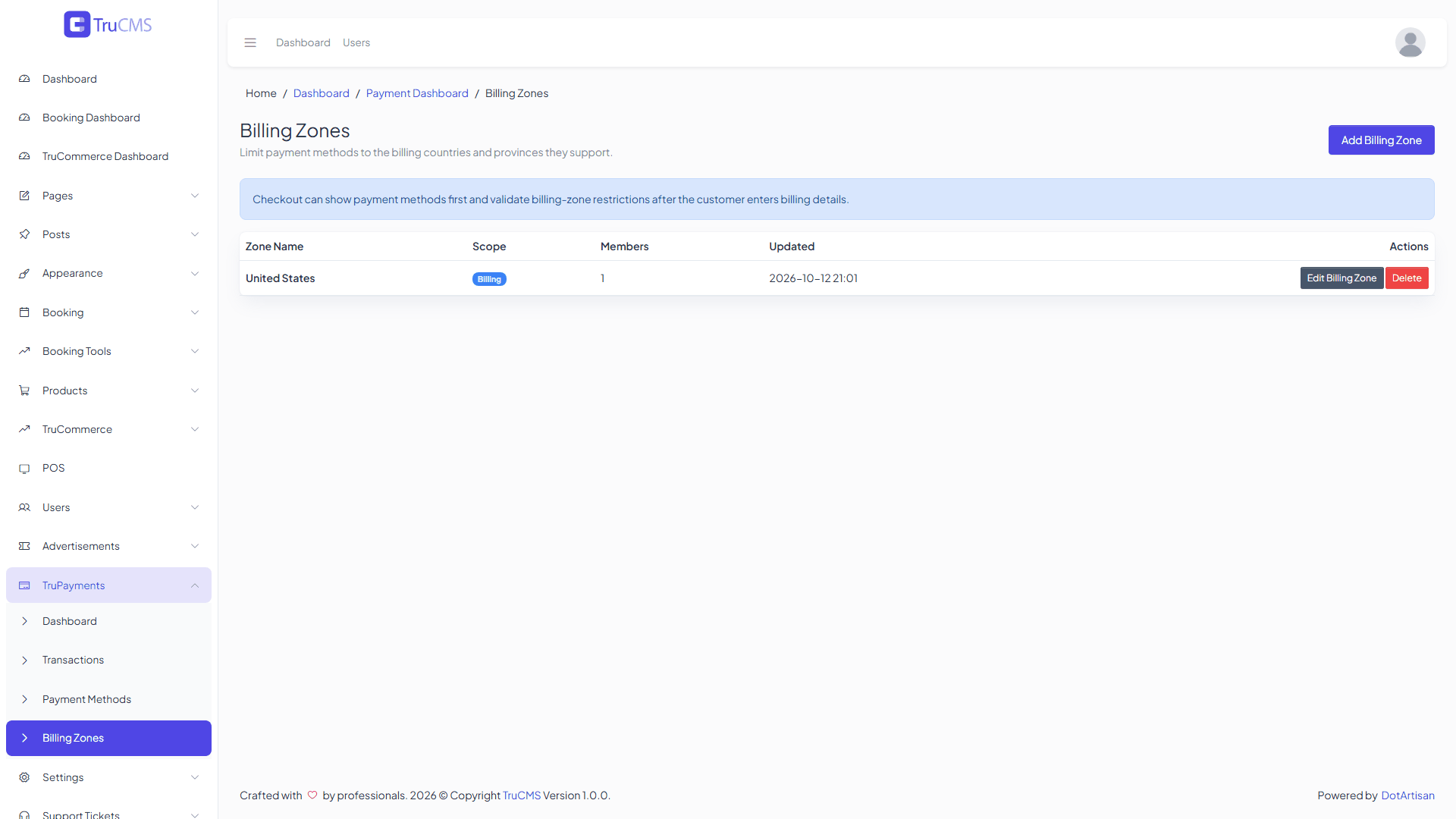Open Transactions under TruPayments
Viewport: 1456px width, 819px height.
click(108, 660)
